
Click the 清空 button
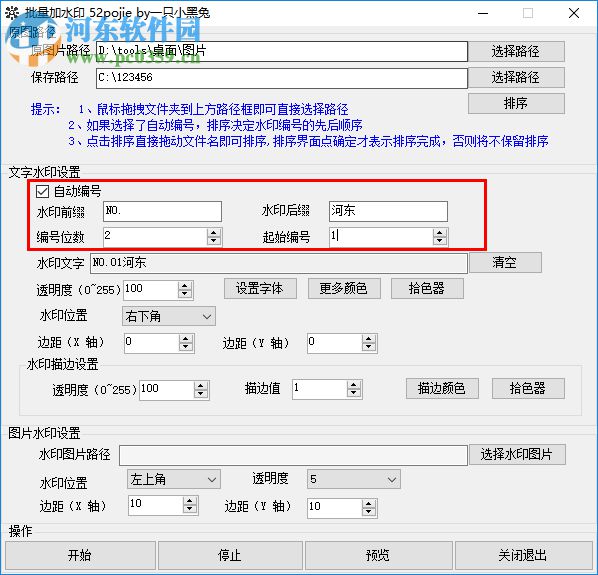click(505, 263)
